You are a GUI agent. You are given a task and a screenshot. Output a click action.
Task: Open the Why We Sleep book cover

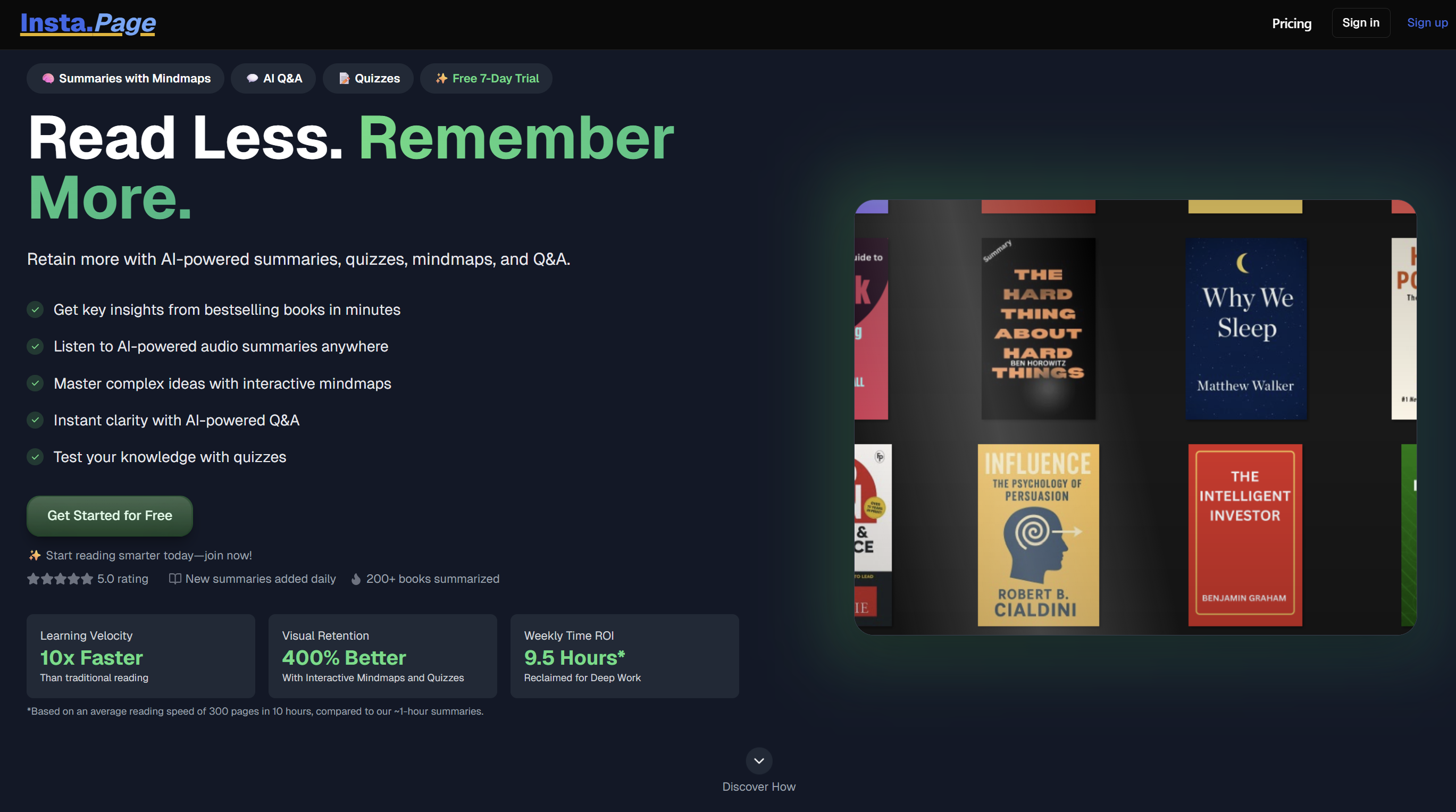pyautogui.click(x=1246, y=328)
